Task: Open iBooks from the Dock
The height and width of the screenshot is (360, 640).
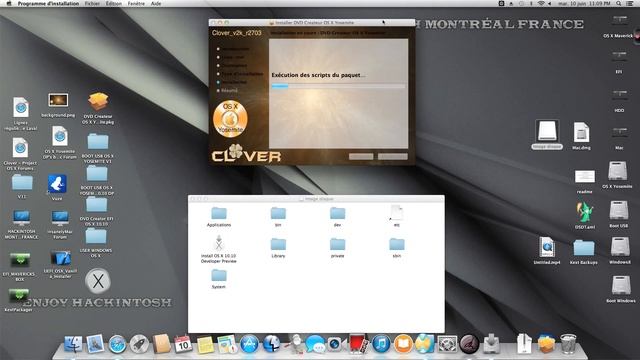Action: coord(403,344)
